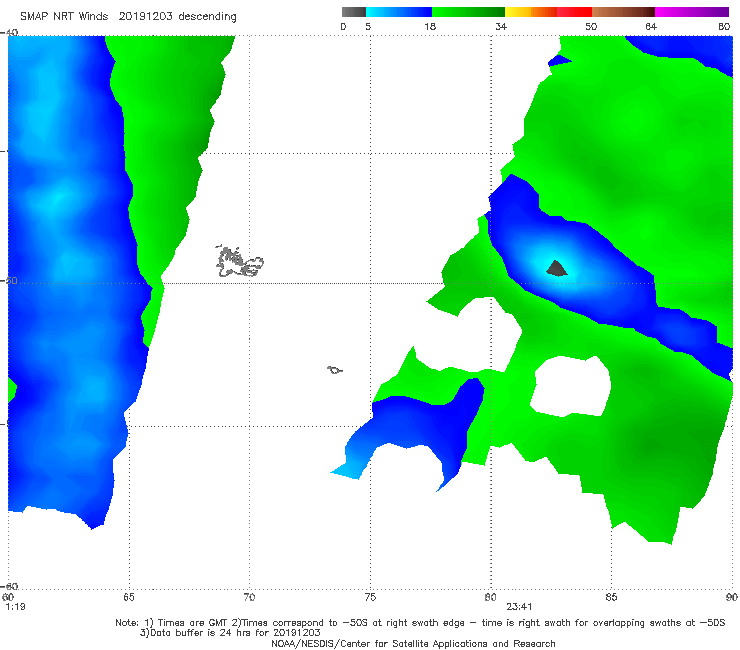Click the dark gray low-wind triangle patch

556,269
